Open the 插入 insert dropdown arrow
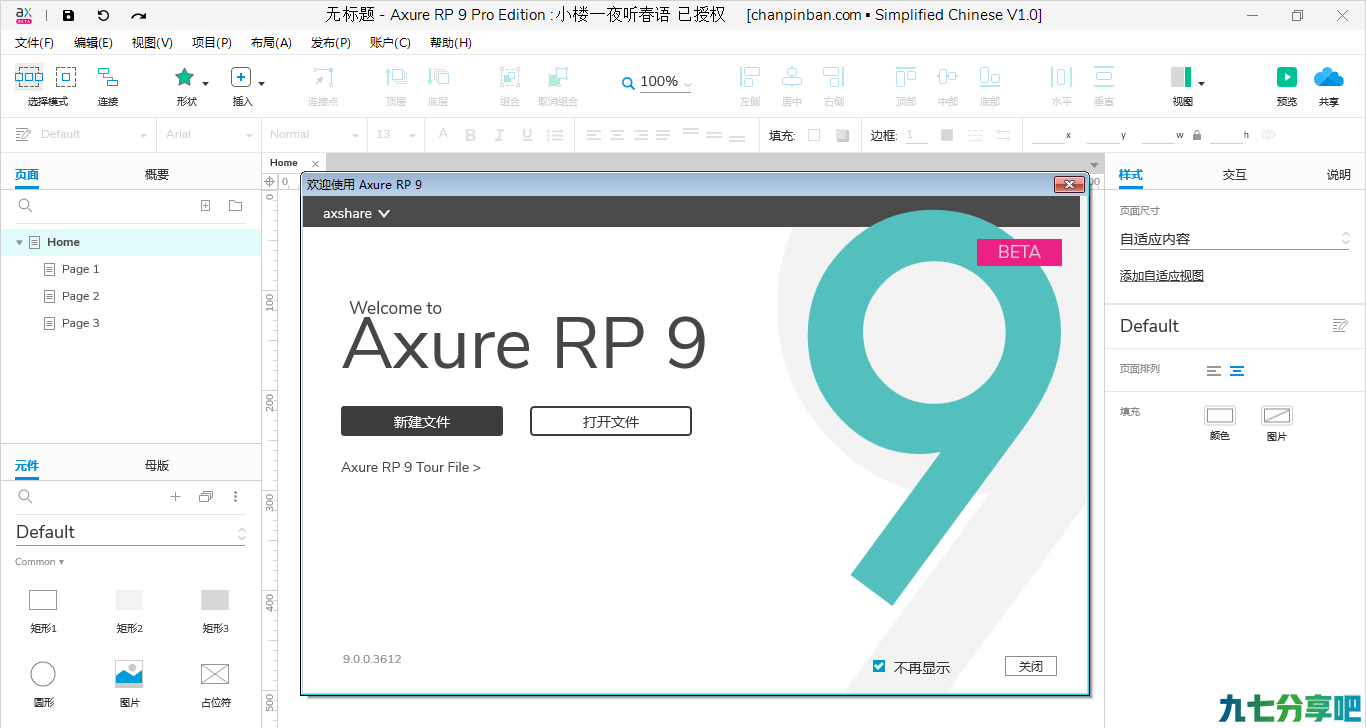This screenshot has height=728, width=1366. pyautogui.click(x=262, y=84)
